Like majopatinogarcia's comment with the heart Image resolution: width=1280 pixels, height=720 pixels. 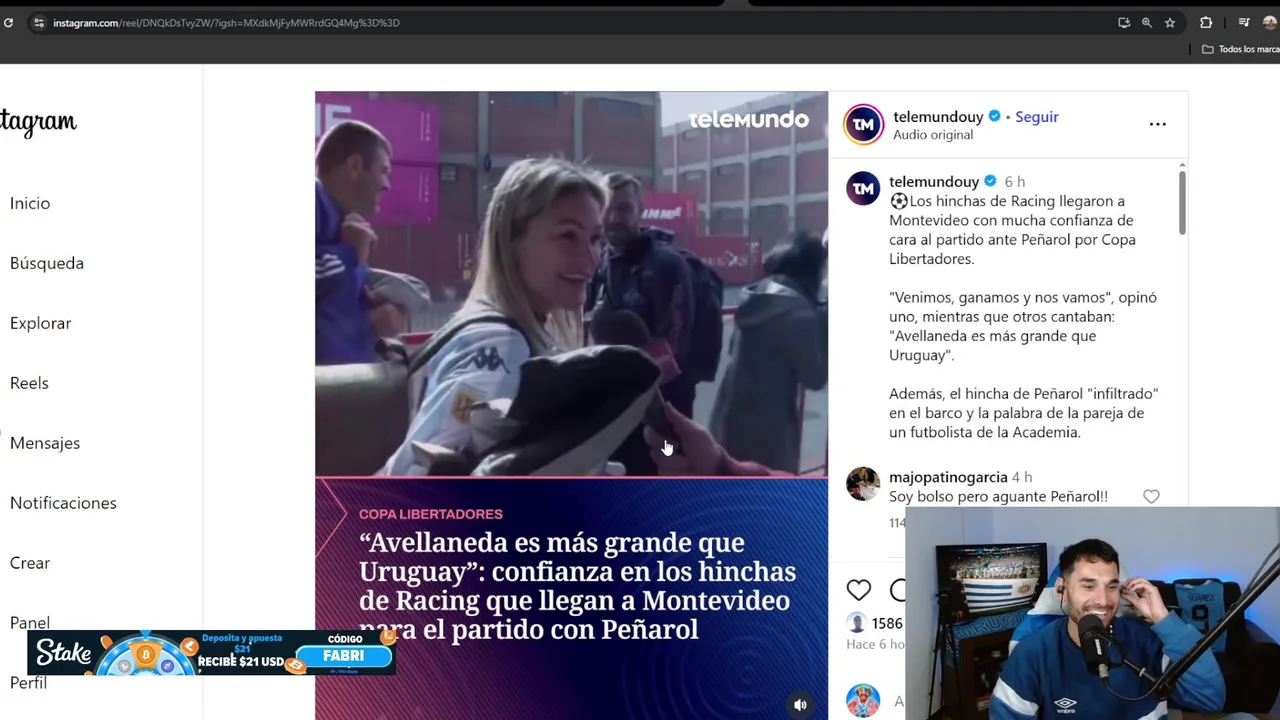1151,497
